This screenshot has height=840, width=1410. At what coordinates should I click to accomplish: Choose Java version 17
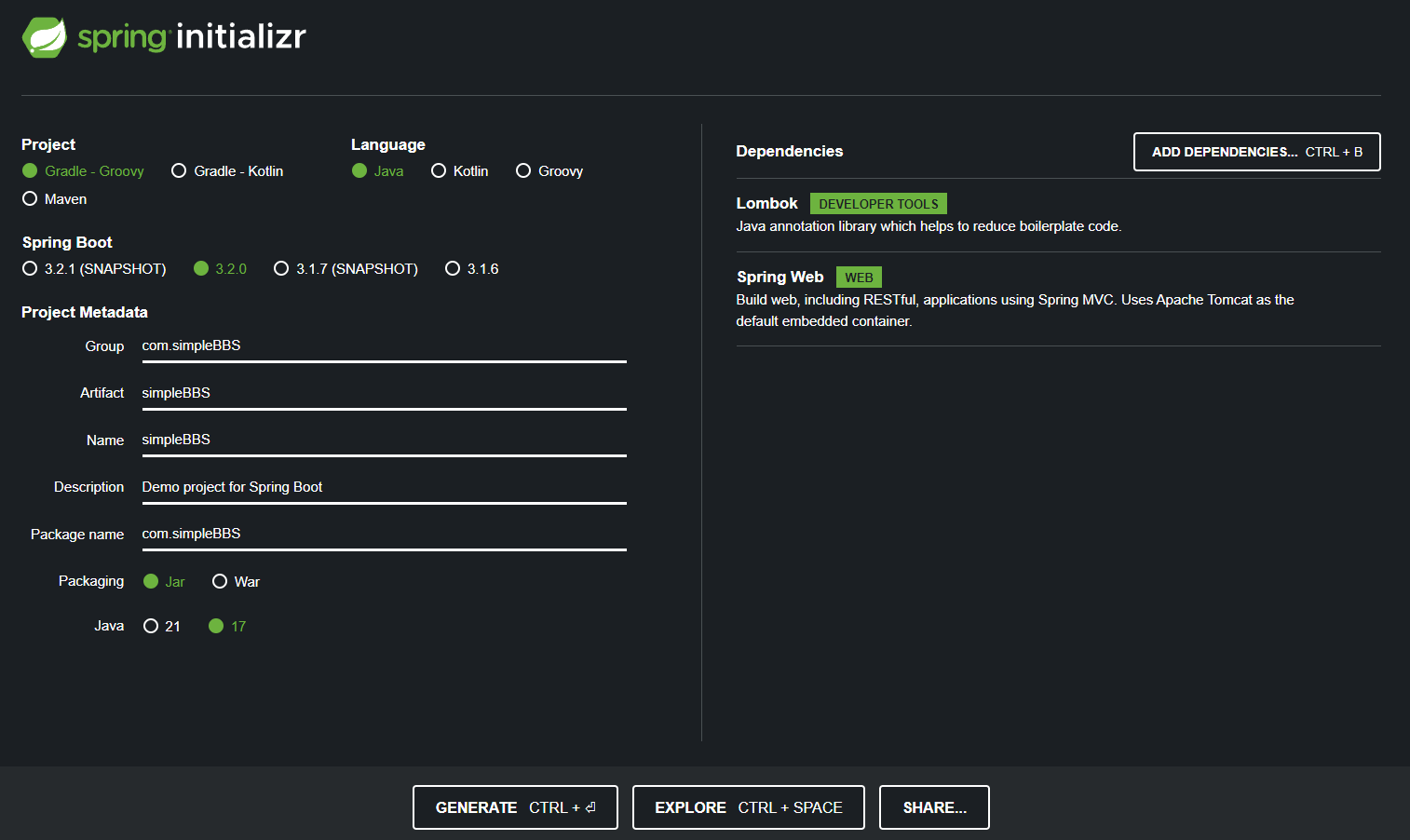[227, 627]
